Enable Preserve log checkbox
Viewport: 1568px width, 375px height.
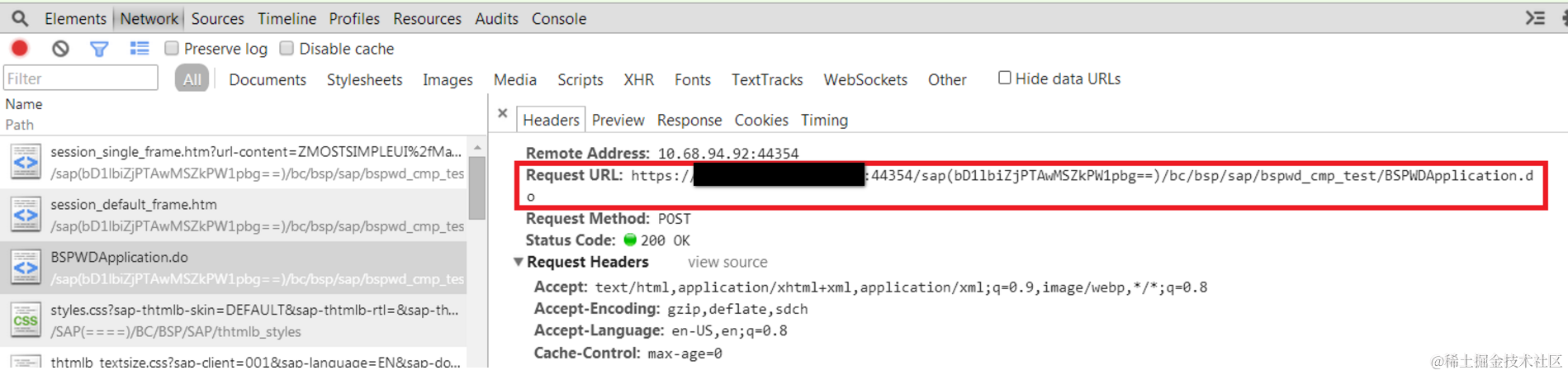tap(172, 48)
